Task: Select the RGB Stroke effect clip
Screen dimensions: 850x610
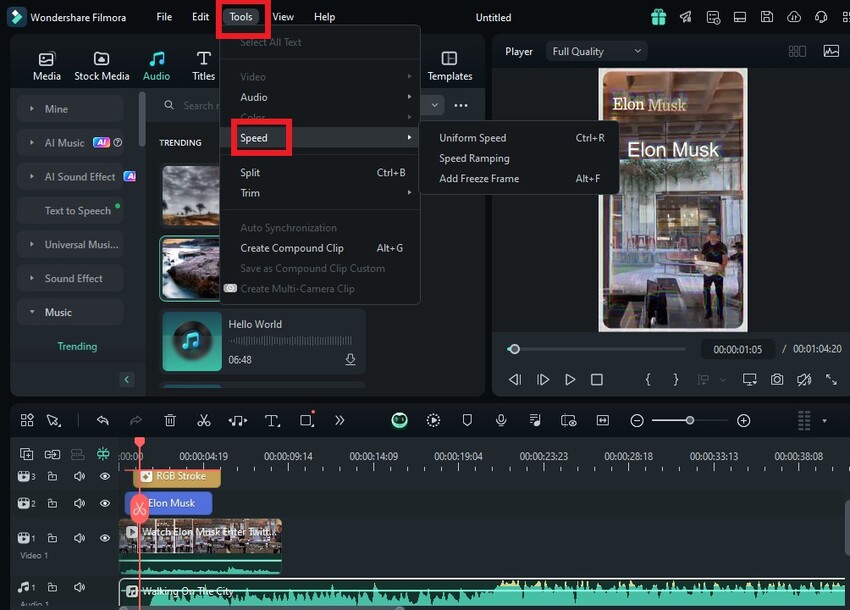Action: [177, 477]
